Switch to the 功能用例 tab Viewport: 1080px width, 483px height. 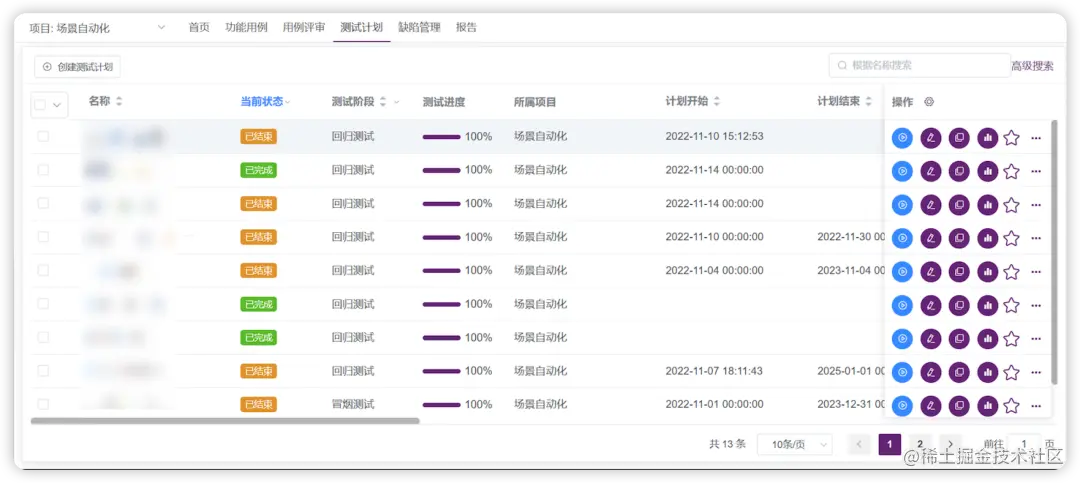[x=246, y=28]
